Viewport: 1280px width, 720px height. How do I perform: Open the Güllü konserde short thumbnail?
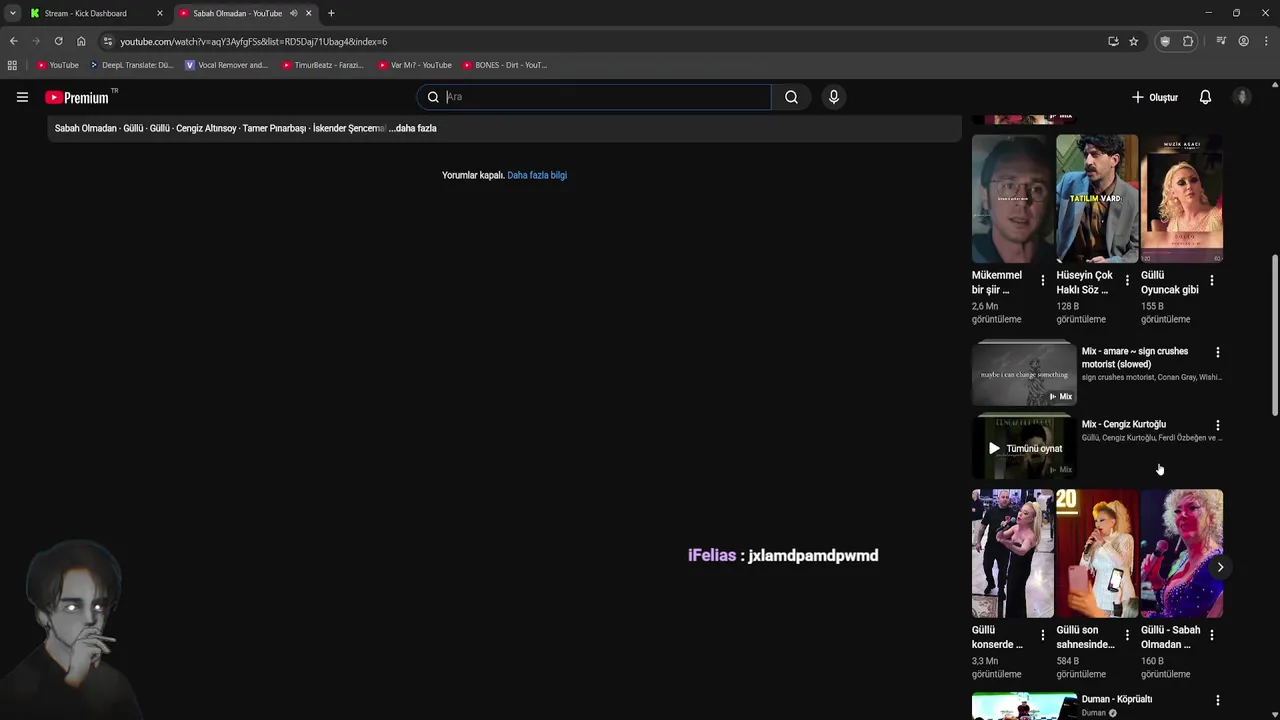tap(1012, 553)
